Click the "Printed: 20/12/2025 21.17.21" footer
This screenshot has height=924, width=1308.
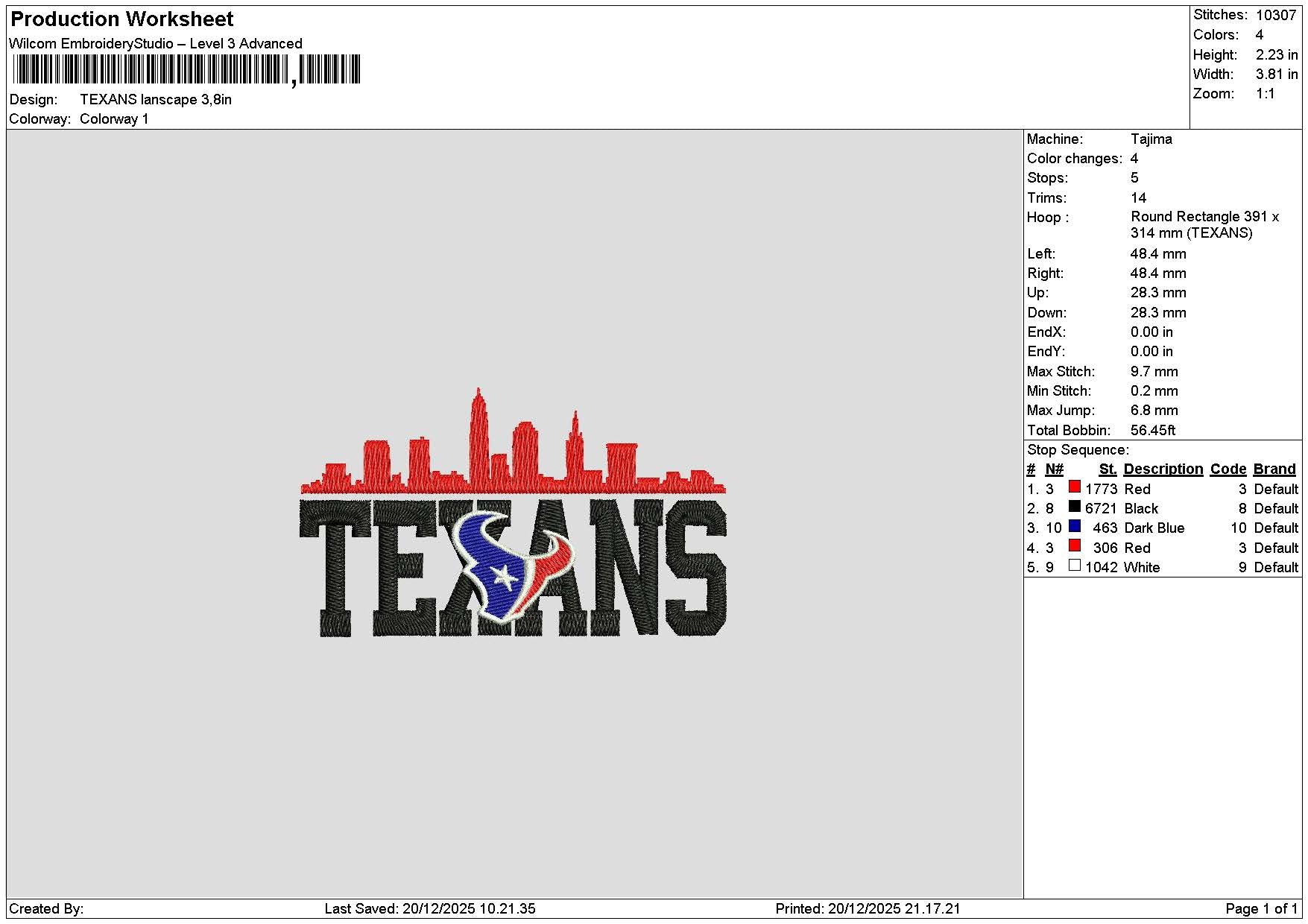click(868, 908)
